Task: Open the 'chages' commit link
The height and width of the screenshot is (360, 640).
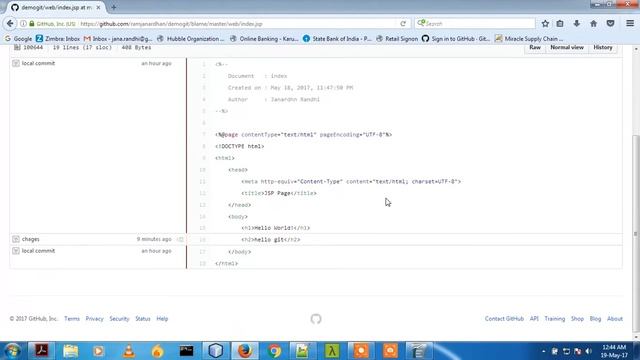Action: (x=31, y=239)
